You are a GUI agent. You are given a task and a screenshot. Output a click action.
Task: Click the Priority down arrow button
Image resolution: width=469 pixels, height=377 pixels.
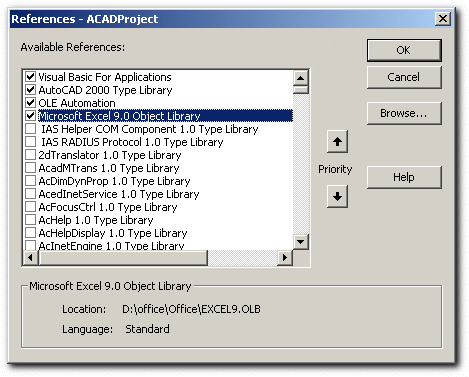pyautogui.click(x=337, y=197)
